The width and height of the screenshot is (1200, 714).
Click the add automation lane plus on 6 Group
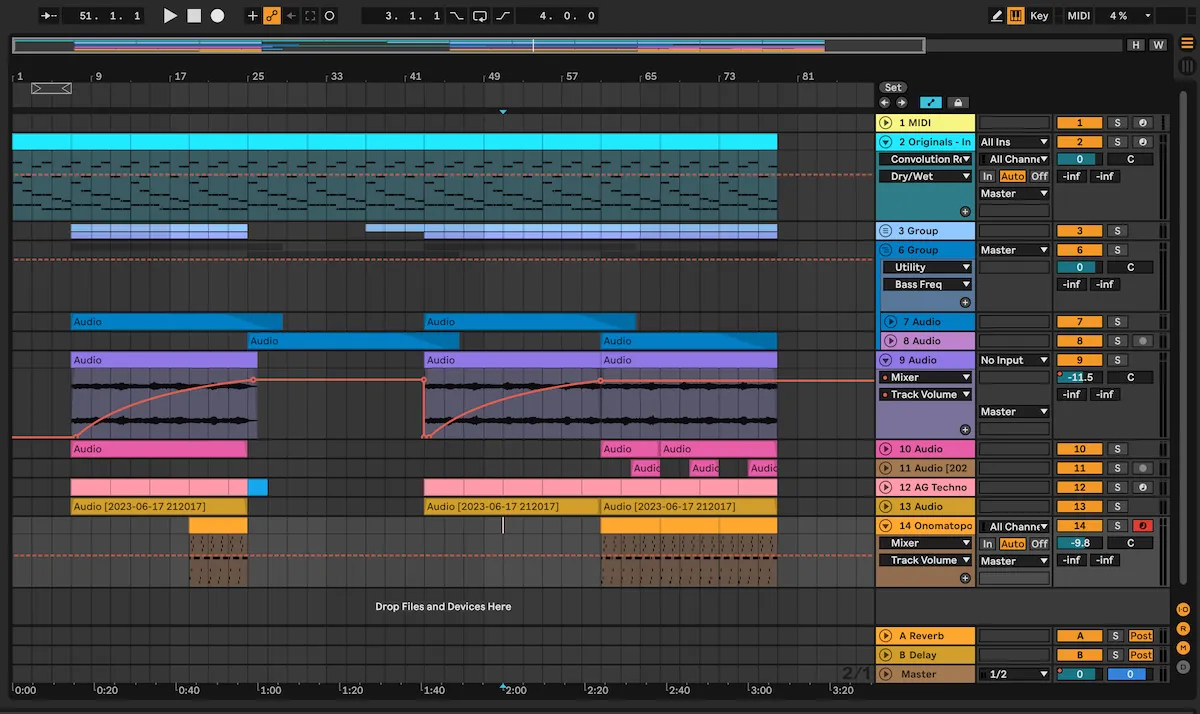[965, 302]
